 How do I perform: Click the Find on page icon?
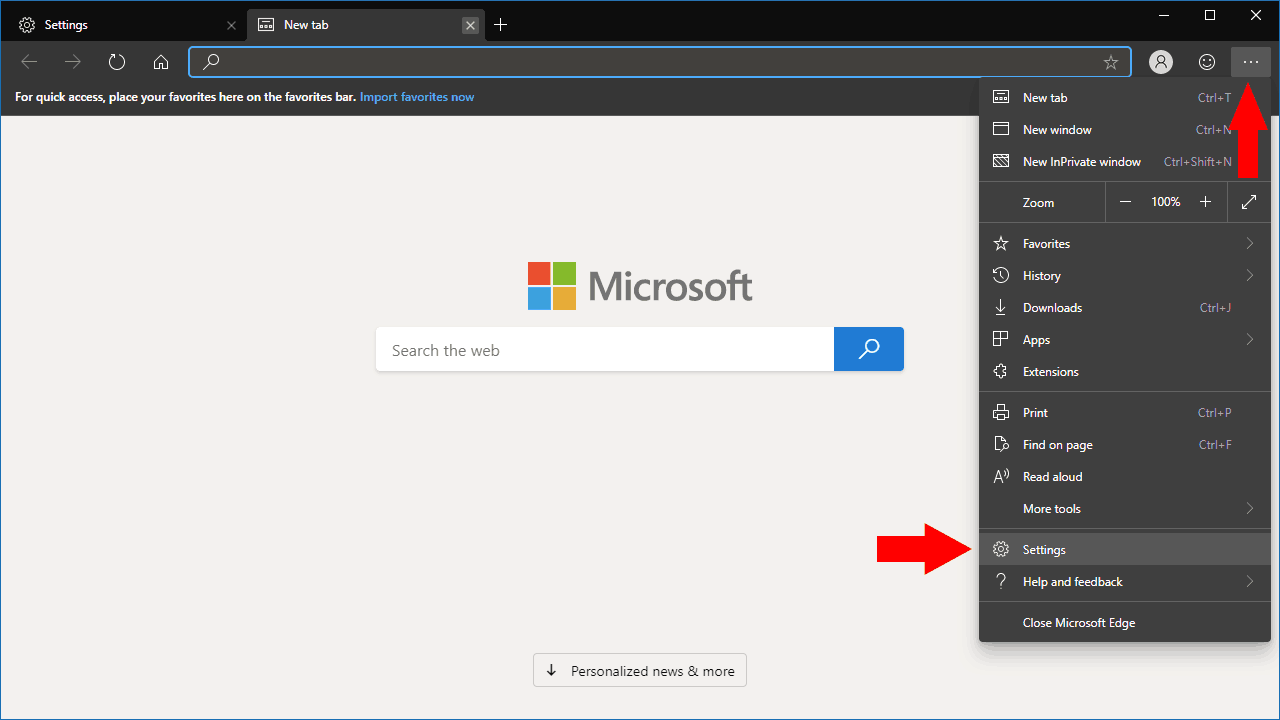(1000, 445)
